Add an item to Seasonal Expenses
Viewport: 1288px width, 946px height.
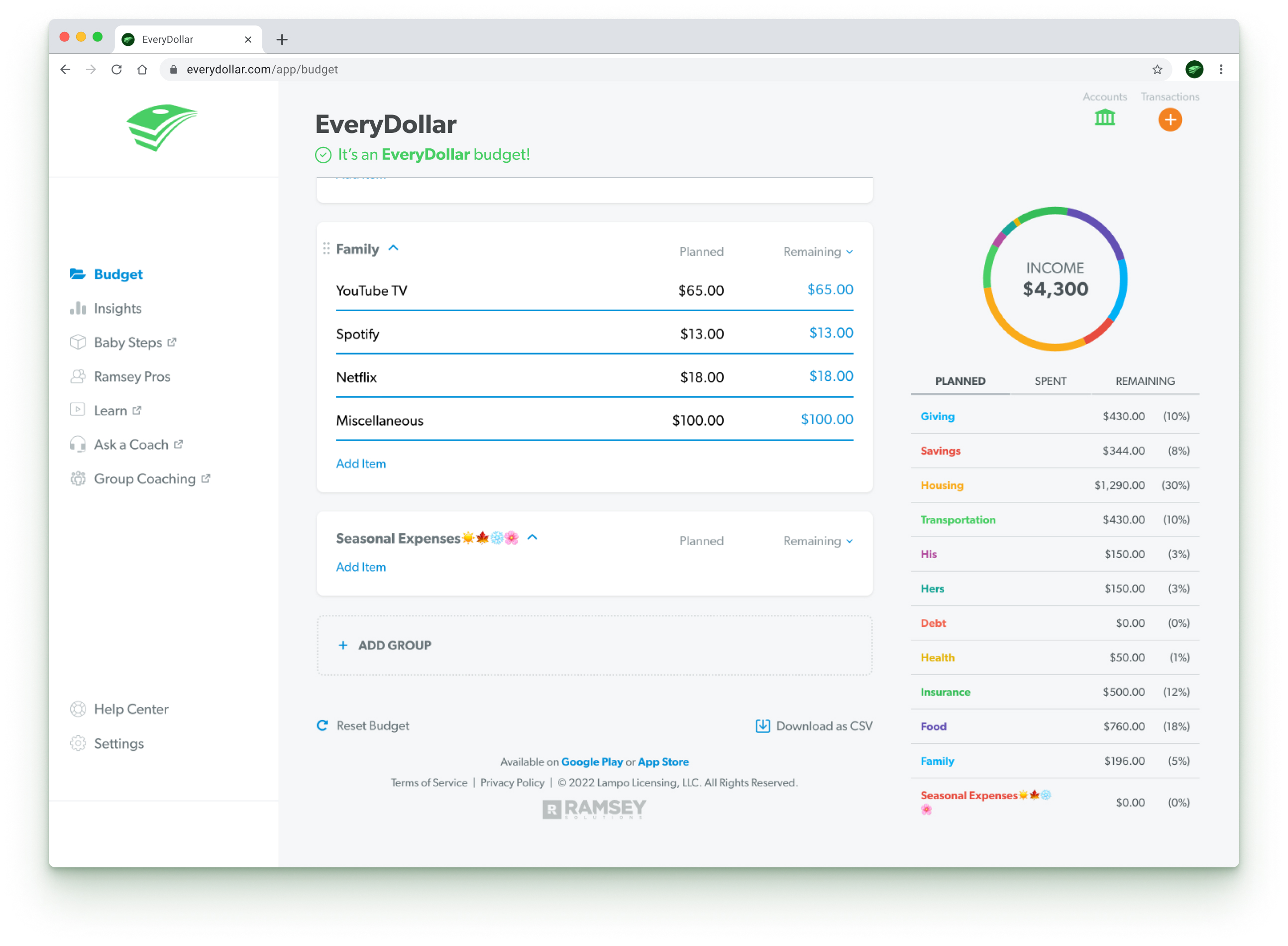361,567
